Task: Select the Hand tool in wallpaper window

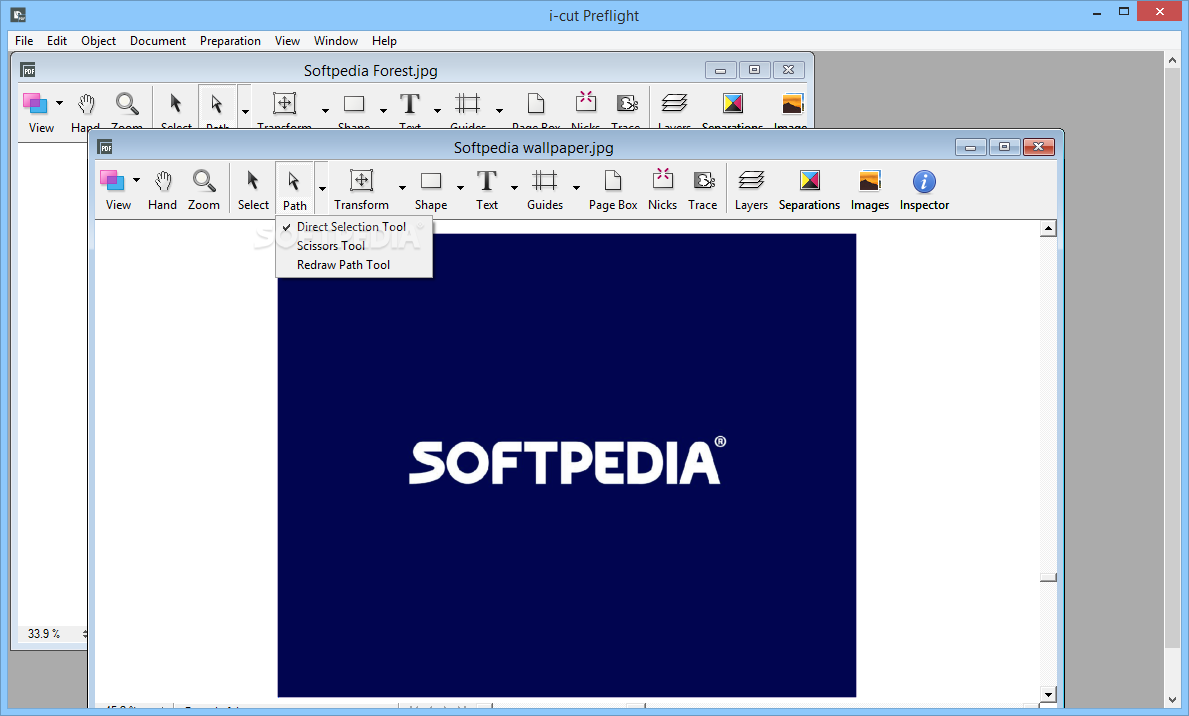Action: click(162, 190)
